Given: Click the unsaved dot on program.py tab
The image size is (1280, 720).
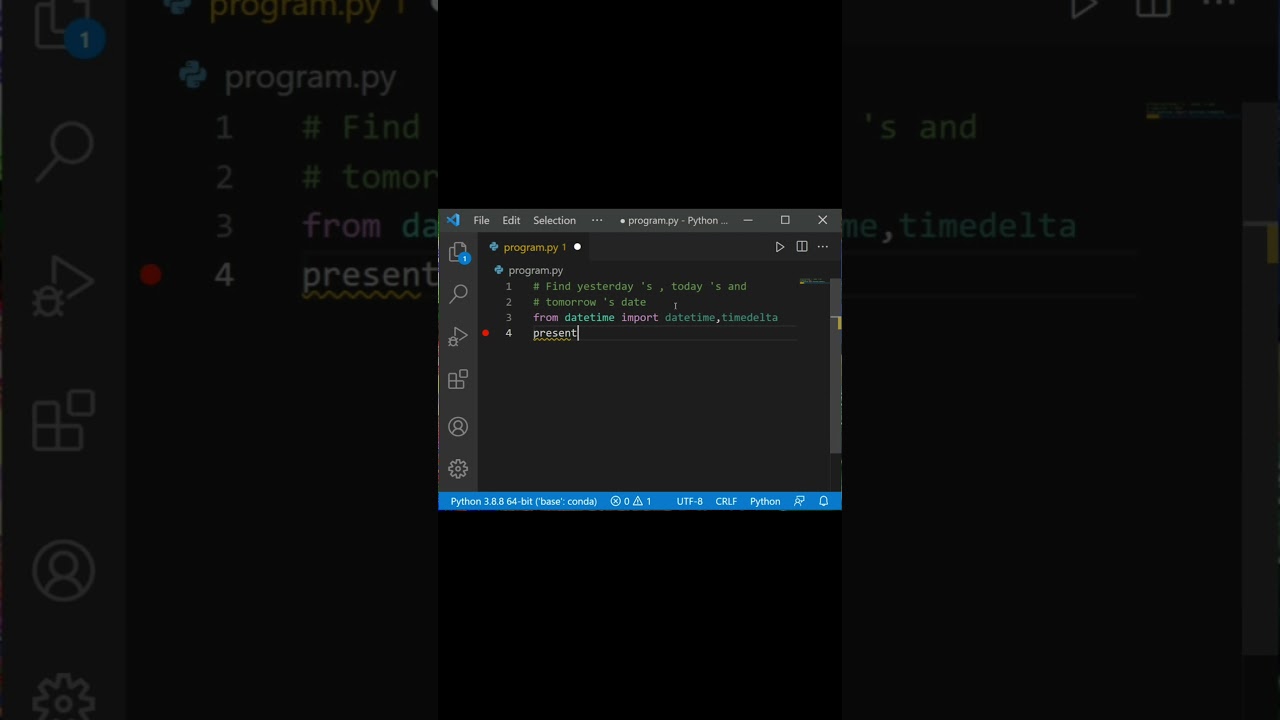Looking at the screenshot, I should pos(577,247).
